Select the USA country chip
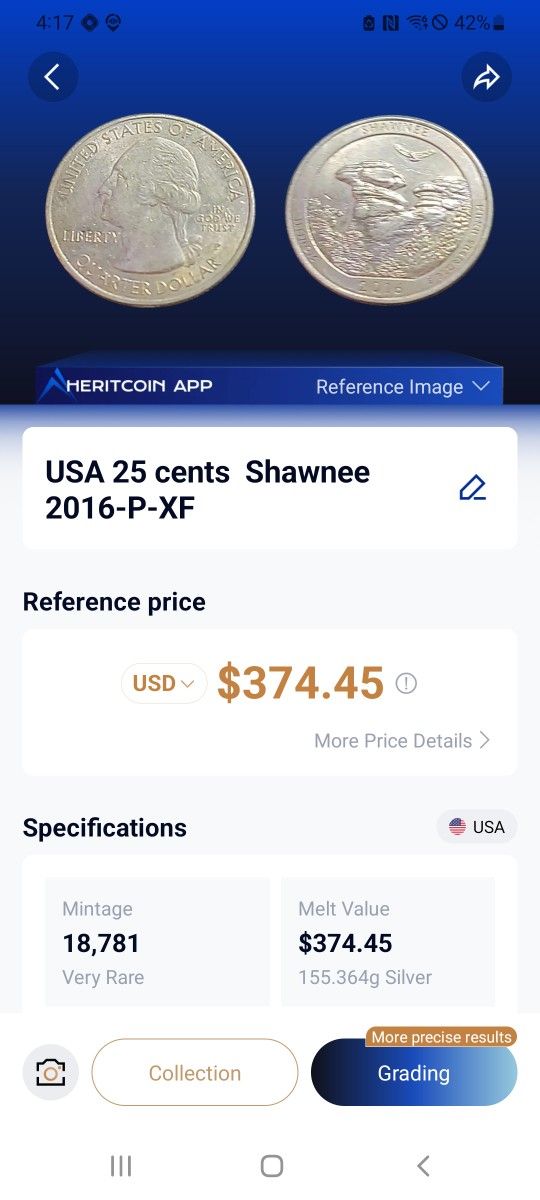The height and width of the screenshot is (1200, 540). coord(477,827)
